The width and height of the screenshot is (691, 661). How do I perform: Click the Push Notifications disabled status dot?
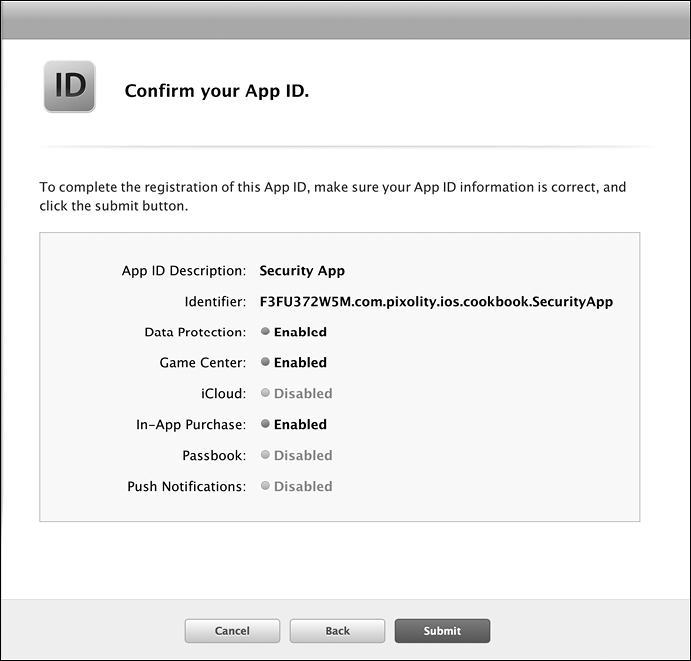(265, 486)
